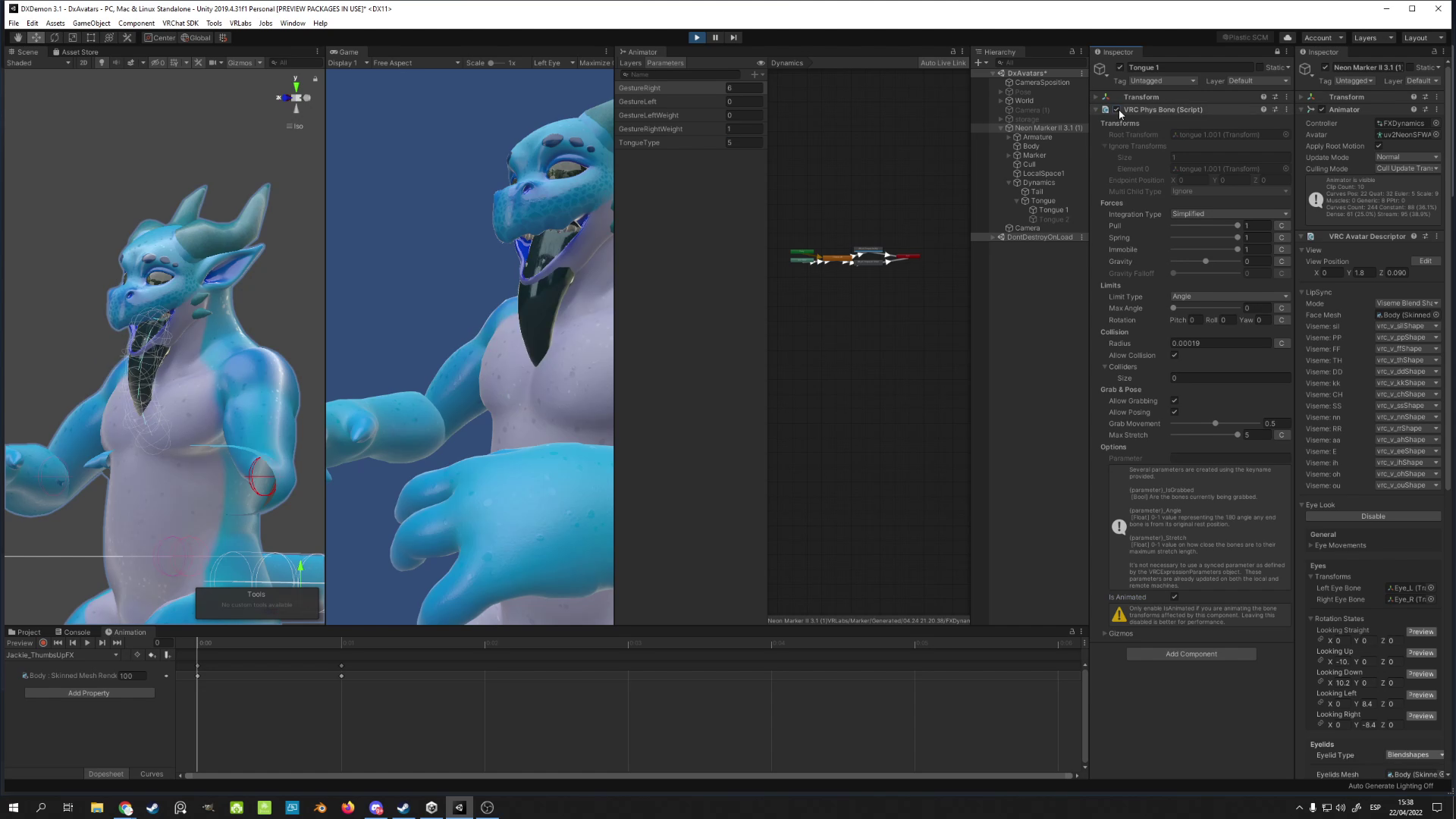Go to the next animation keyframe

click(102, 643)
